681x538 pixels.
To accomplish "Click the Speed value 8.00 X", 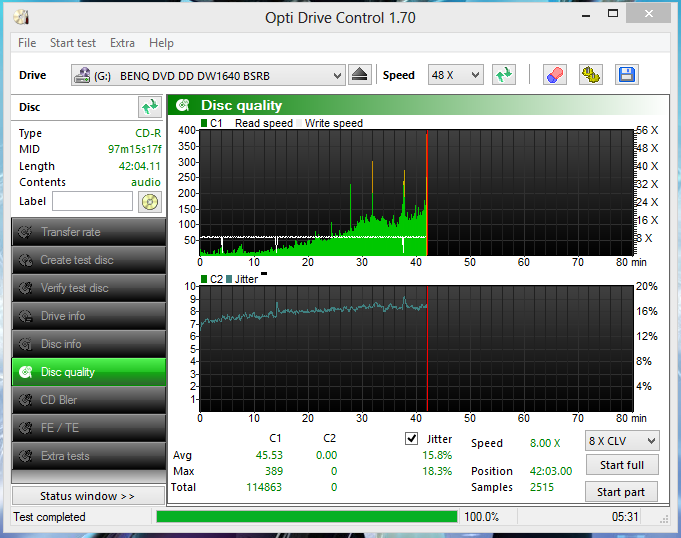I will click(545, 443).
